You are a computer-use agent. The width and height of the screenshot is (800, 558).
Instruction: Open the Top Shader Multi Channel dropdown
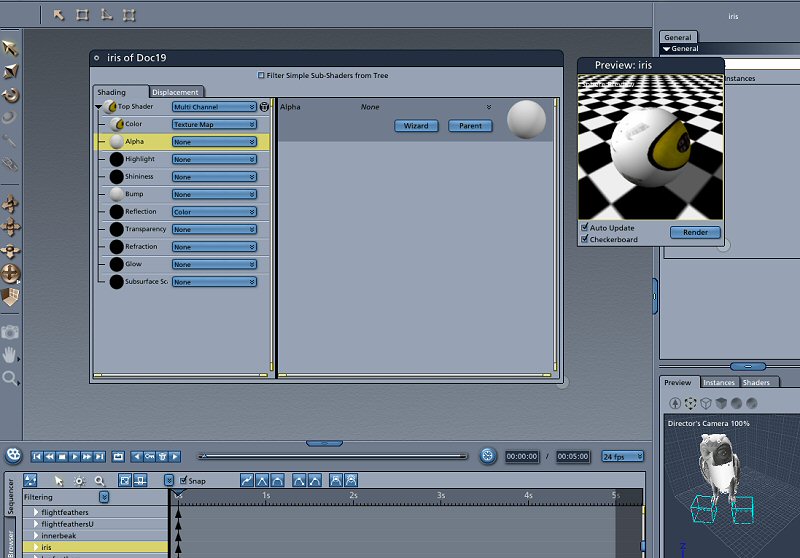(214, 107)
